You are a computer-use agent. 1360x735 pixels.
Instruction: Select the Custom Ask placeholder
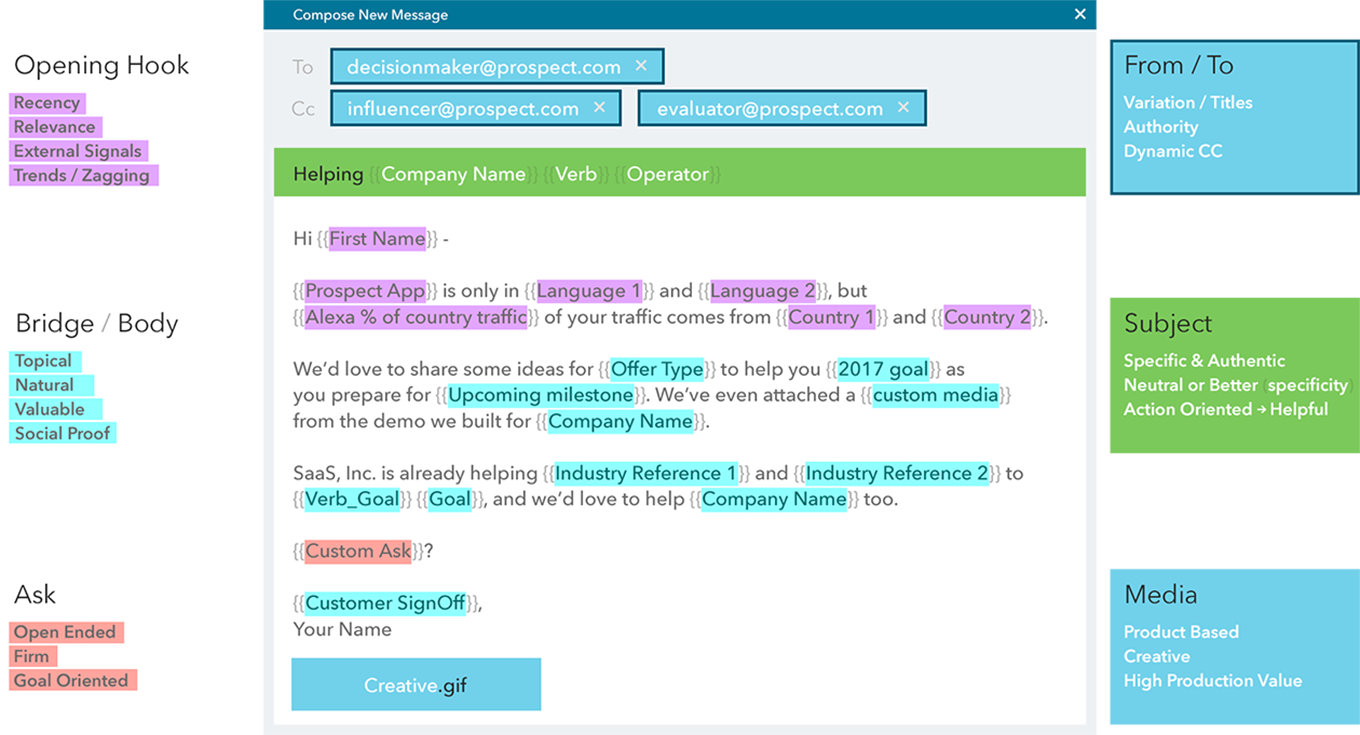coord(358,551)
